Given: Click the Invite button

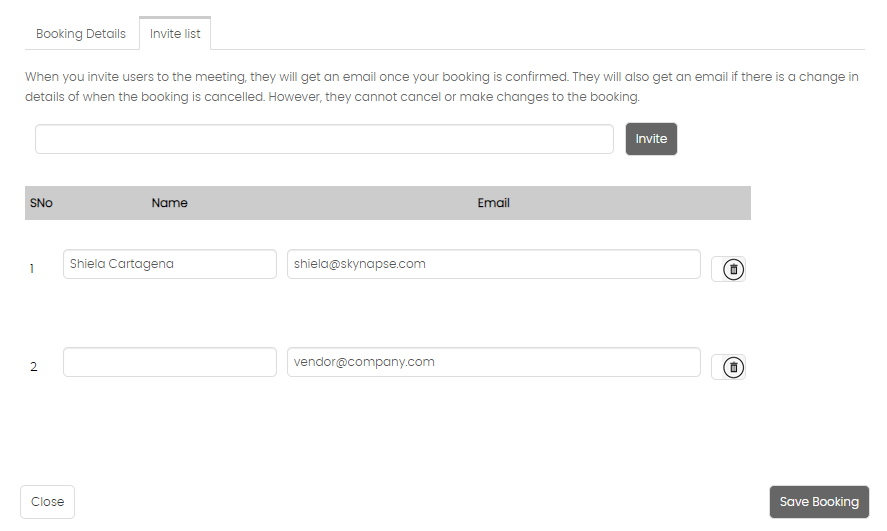Looking at the screenshot, I should point(651,139).
